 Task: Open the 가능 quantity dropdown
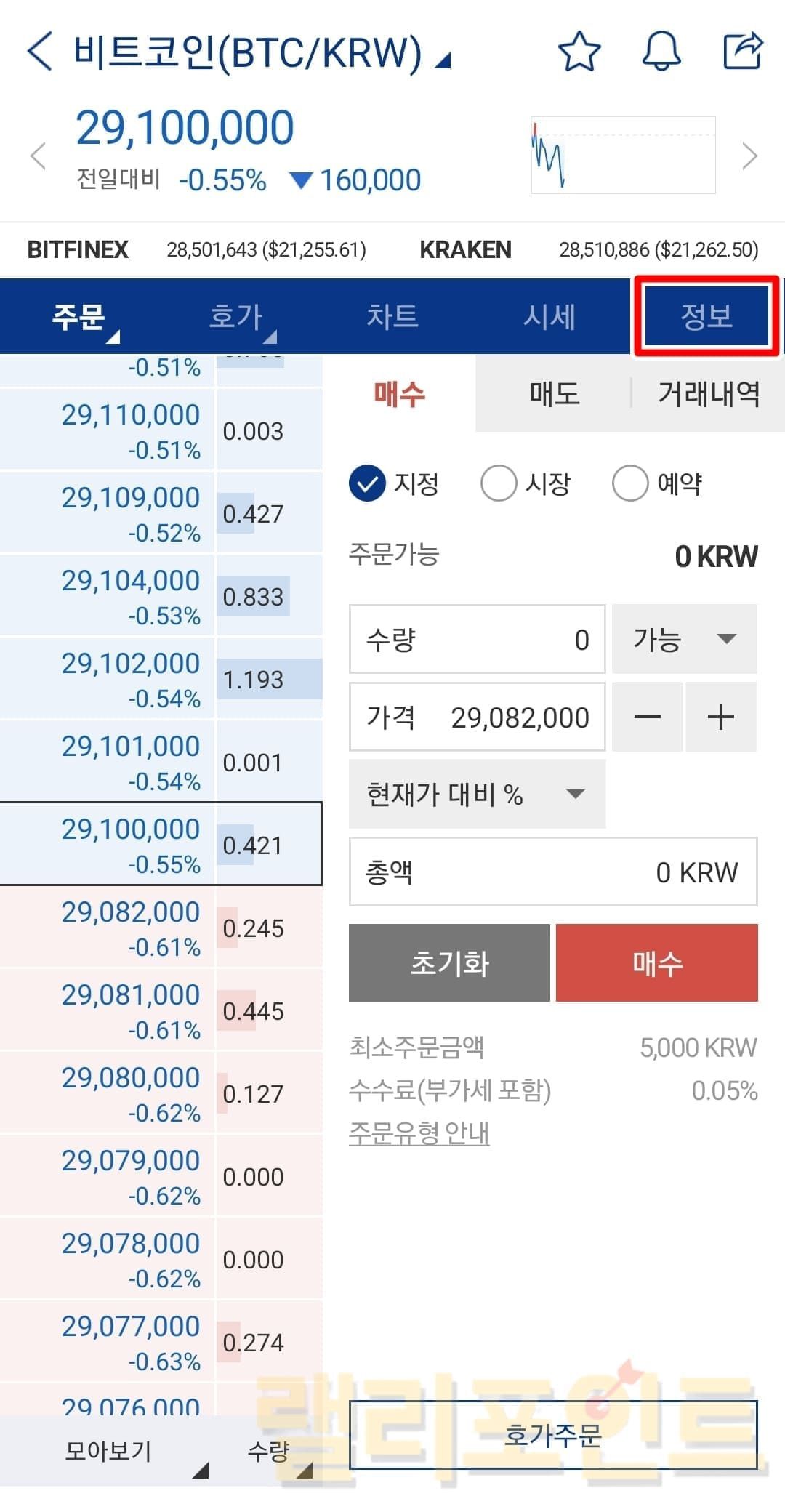pyautogui.click(x=684, y=639)
